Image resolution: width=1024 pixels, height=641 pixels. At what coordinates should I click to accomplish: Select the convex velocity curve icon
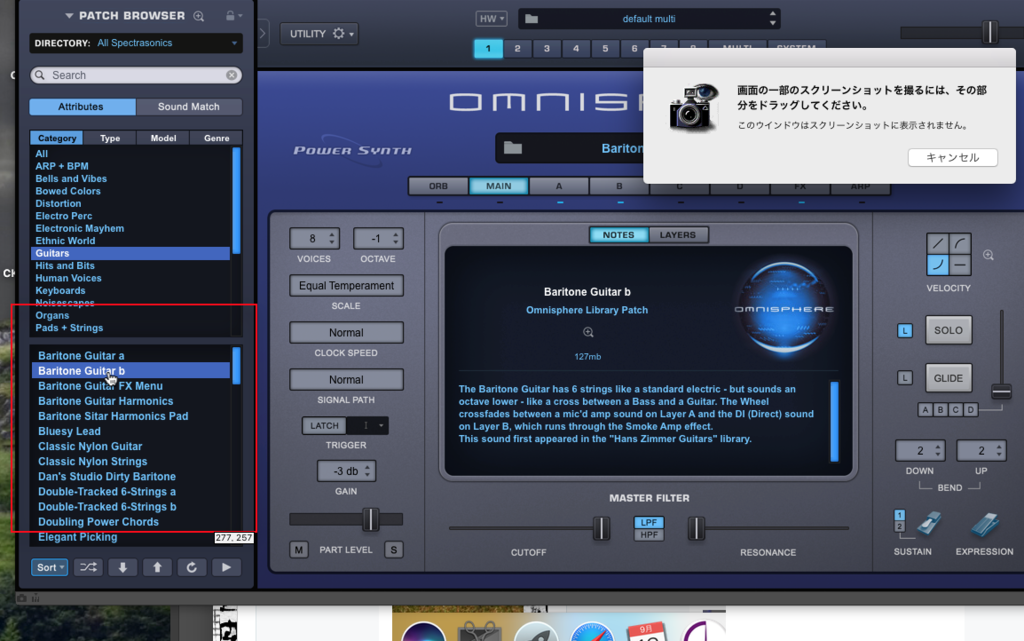pyautogui.click(x=959, y=244)
